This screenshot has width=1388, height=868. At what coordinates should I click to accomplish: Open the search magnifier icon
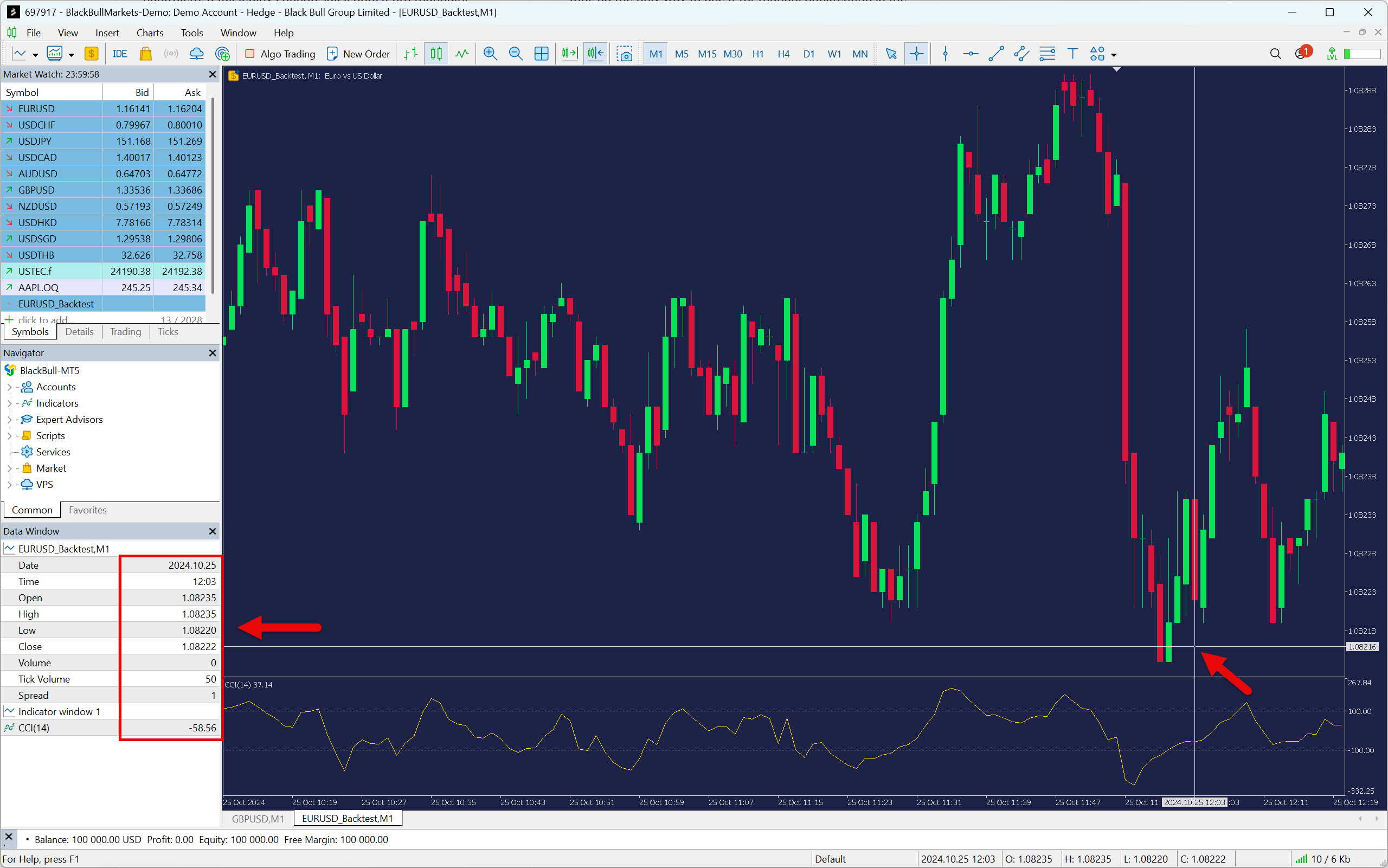(1275, 54)
